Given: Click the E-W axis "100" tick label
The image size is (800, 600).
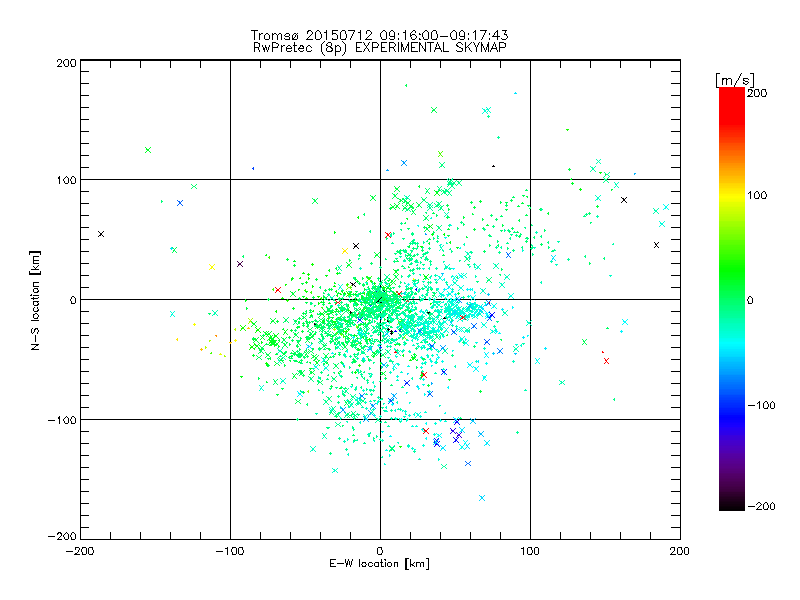Looking at the screenshot, I should [530, 551].
